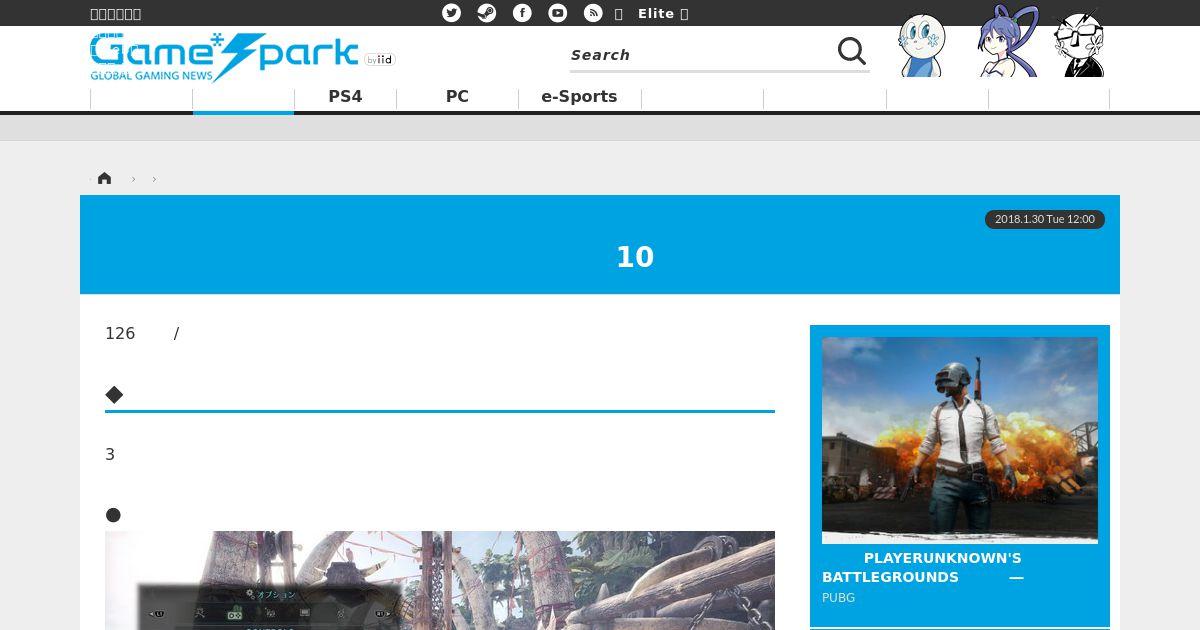The image size is (1200, 630).
Task: Open the PC navigation tab
Action: [x=457, y=97]
